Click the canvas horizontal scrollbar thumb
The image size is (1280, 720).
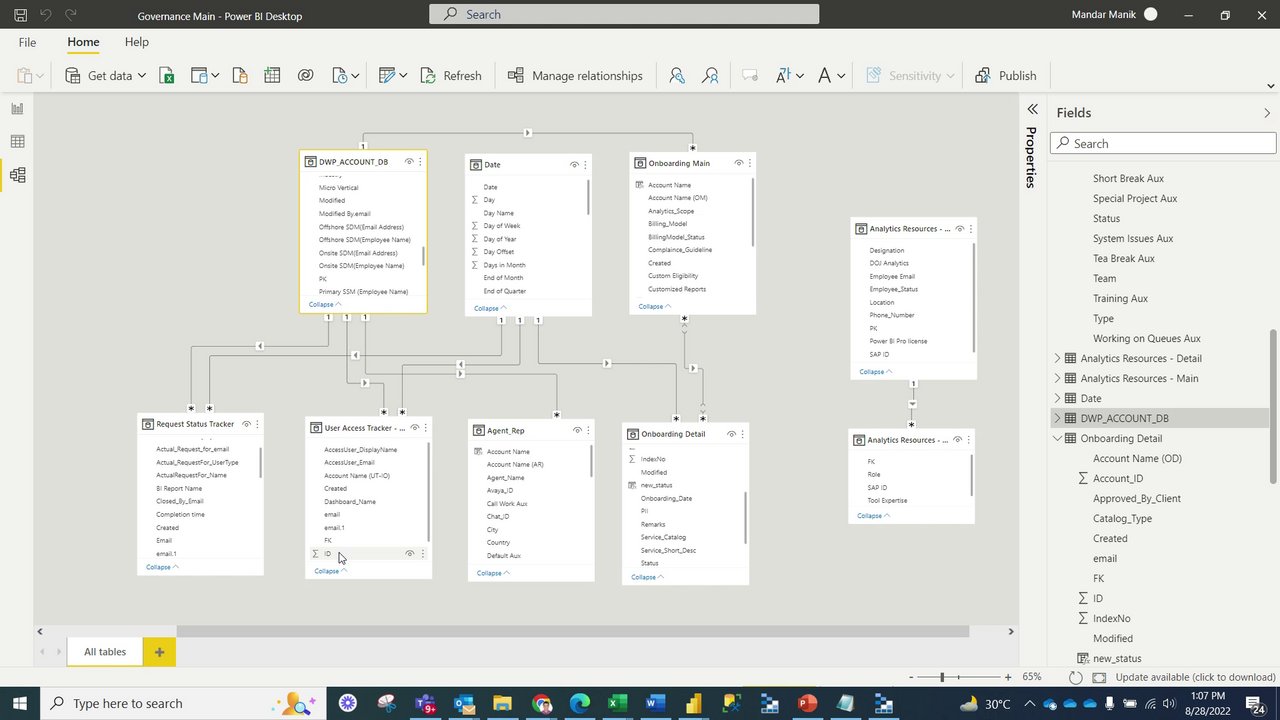[x=573, y=631]
